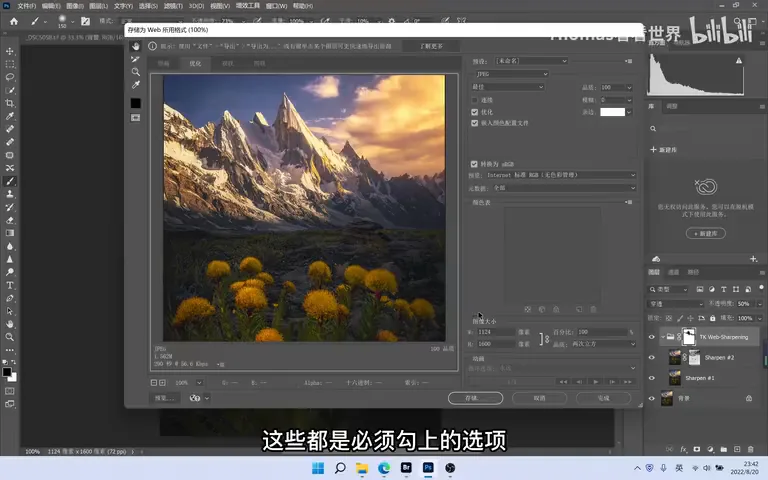This screenshot has width=768, height=480.
Task: Select the Crop tool in Photoshop toolbar
Action: [x=10, y=103]
